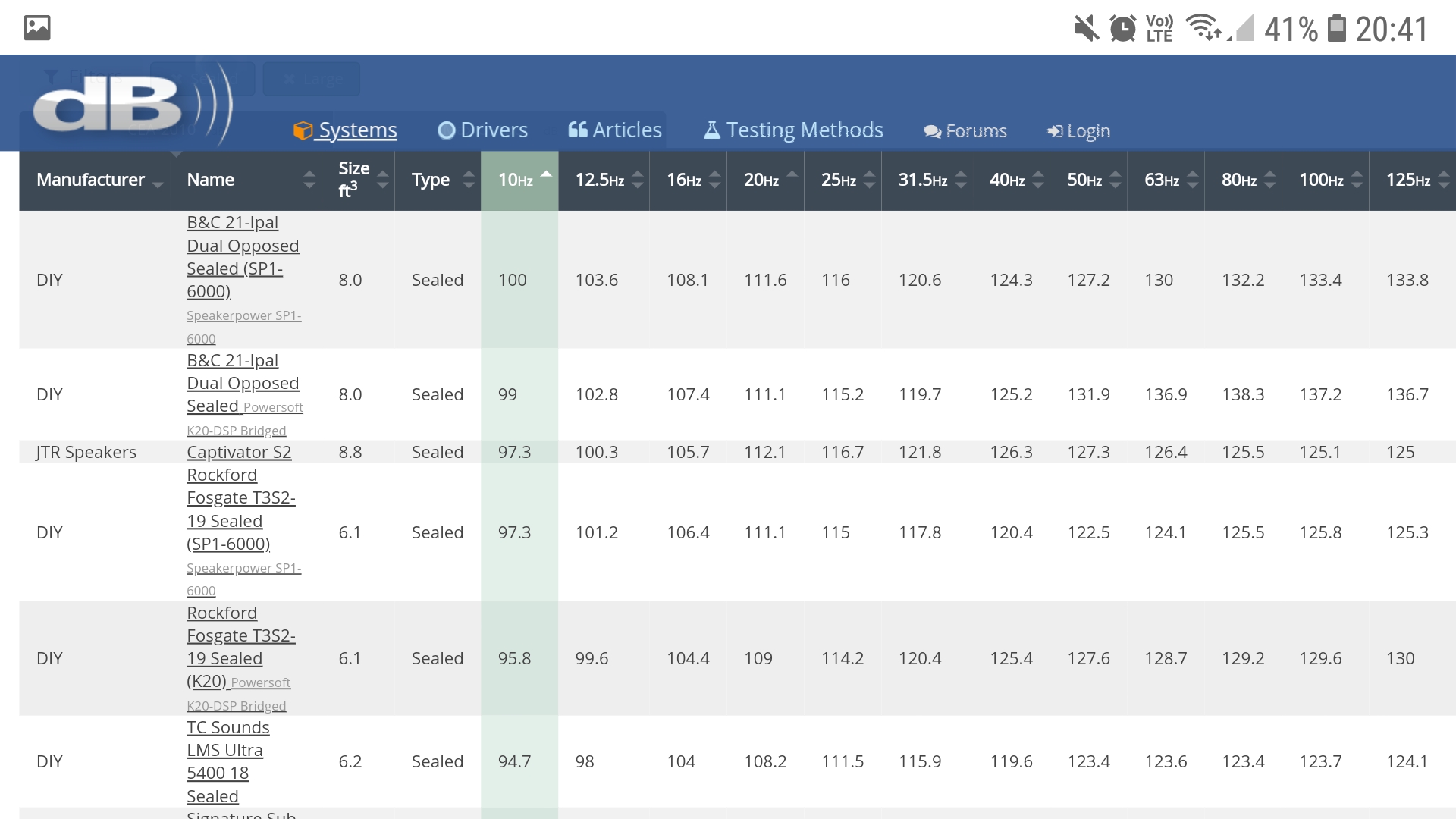Select the 100 value in 10Hz column
This screenshot has height=819, width=1456.
512,281
